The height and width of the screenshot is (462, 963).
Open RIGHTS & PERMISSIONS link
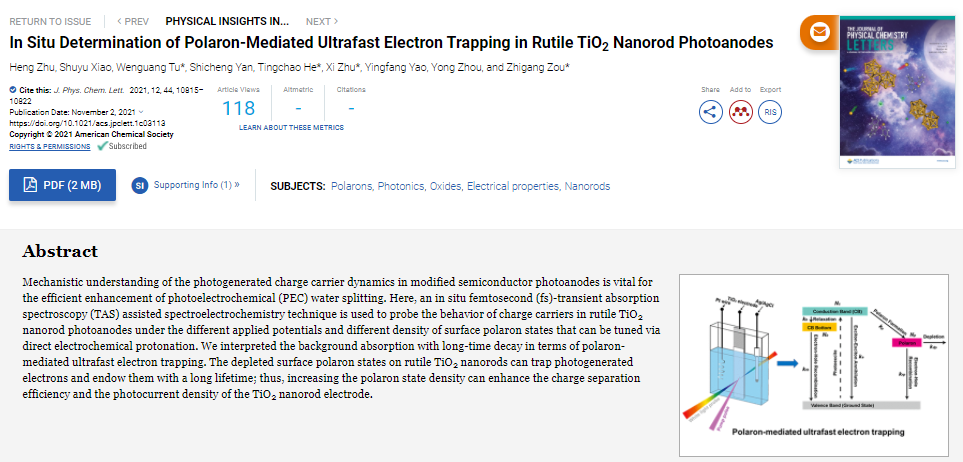(50, 146)
